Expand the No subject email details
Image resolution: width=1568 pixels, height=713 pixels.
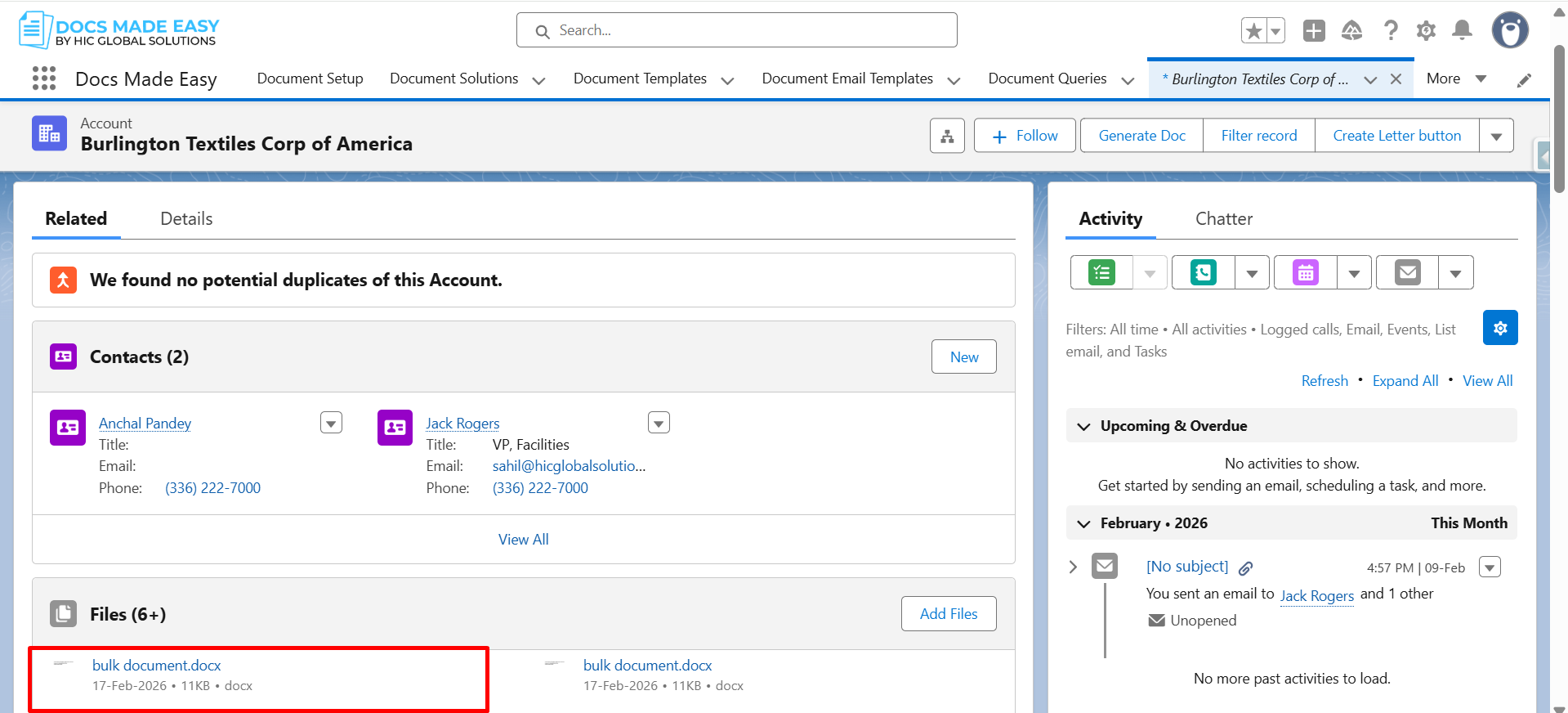1073,567
